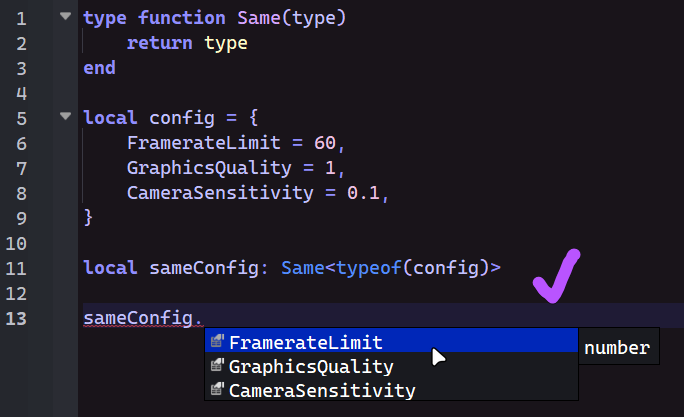Screen dimensions: 684x417
Task: Click the "number" type hint tooltip
Action: (617, 348)
